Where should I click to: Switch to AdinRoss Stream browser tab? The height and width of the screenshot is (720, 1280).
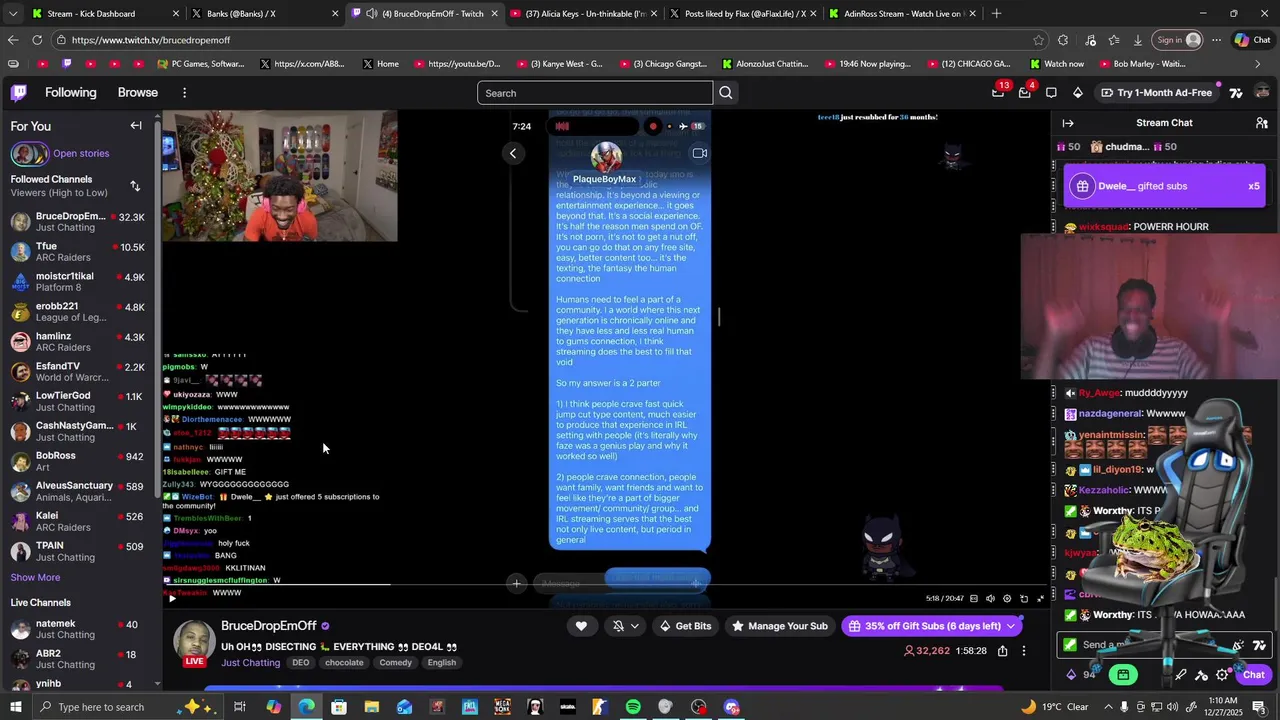click(900, 14)
